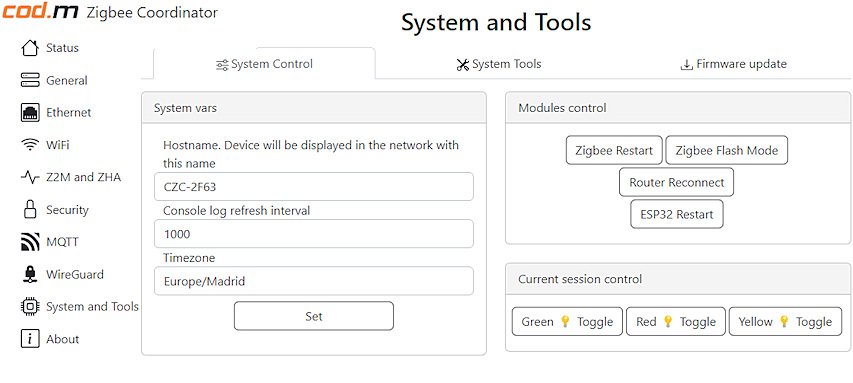Click the Hostname input field

[314, 187]
